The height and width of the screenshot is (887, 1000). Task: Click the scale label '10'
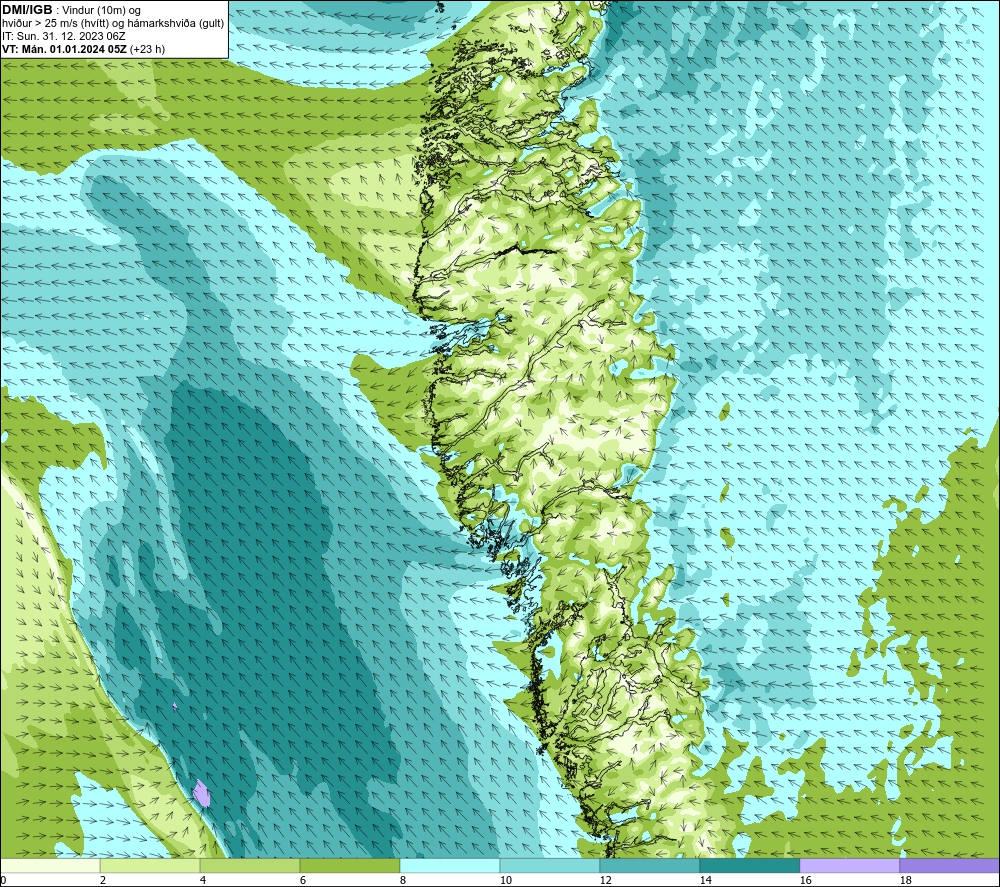505,881
